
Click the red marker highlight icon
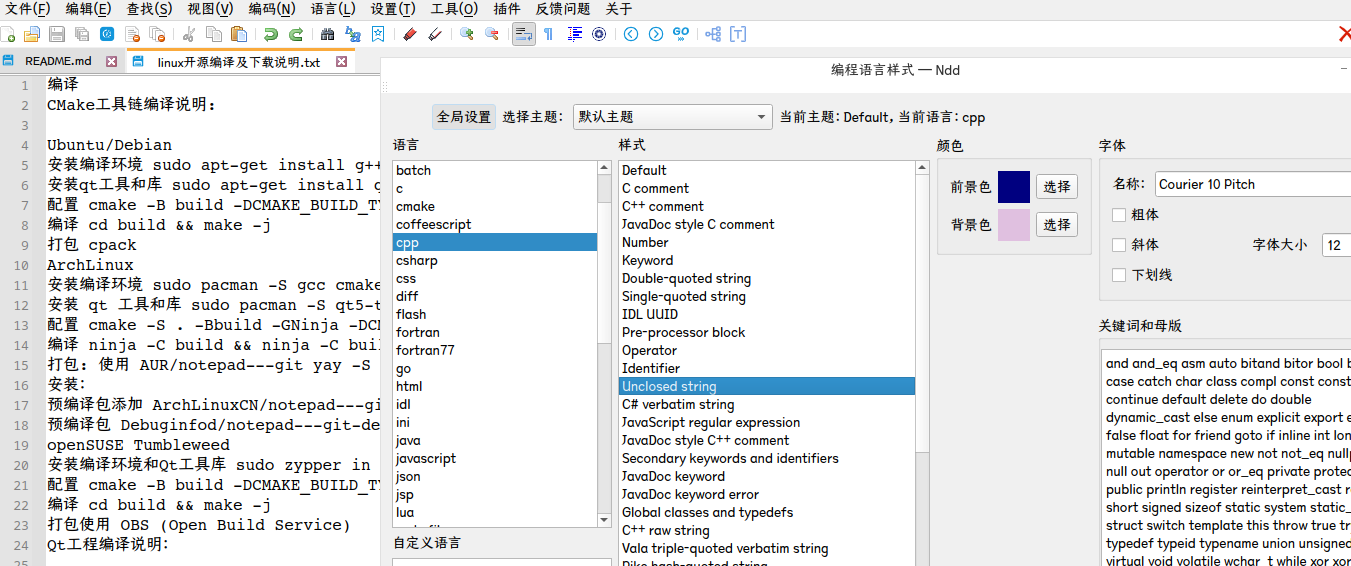(x=409, y=34)
